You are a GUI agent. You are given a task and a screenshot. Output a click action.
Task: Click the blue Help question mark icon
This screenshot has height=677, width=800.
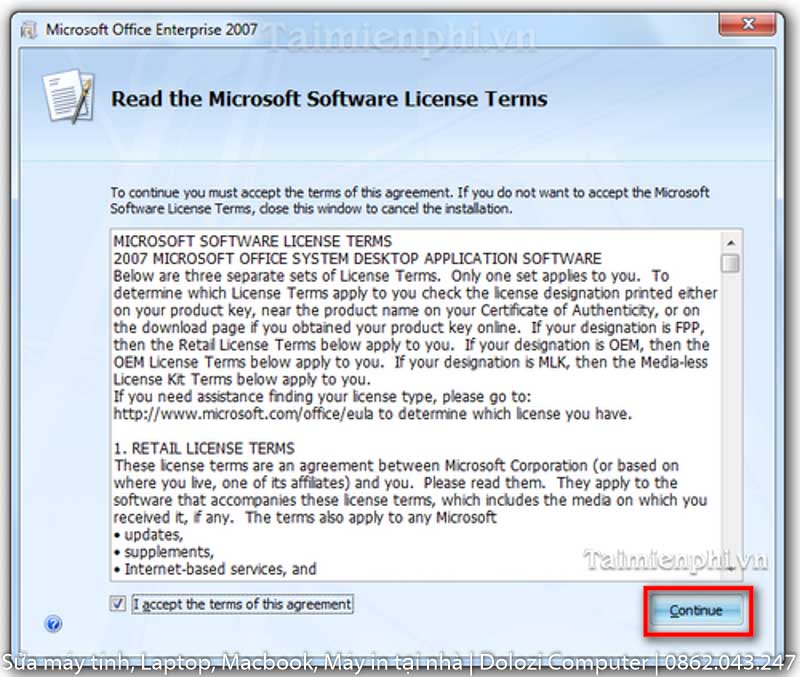click(x=54, y=624)
